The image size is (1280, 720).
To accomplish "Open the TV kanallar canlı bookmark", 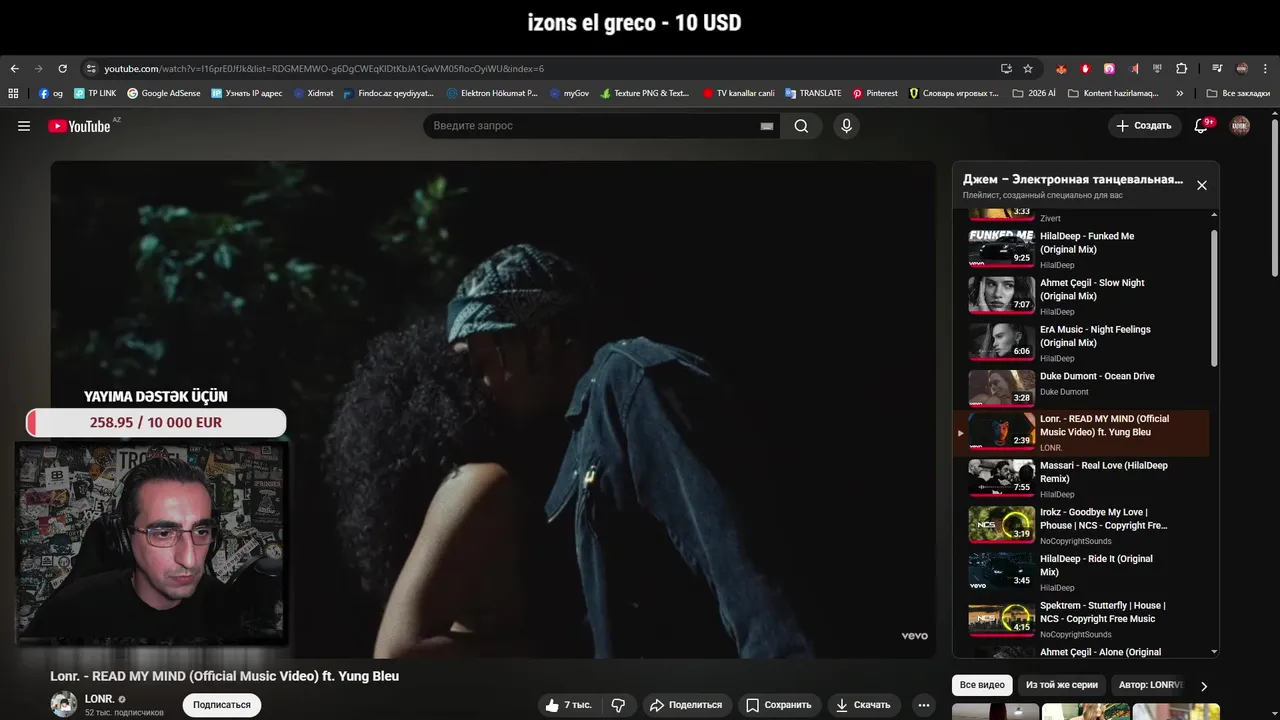I will (738, 93).
